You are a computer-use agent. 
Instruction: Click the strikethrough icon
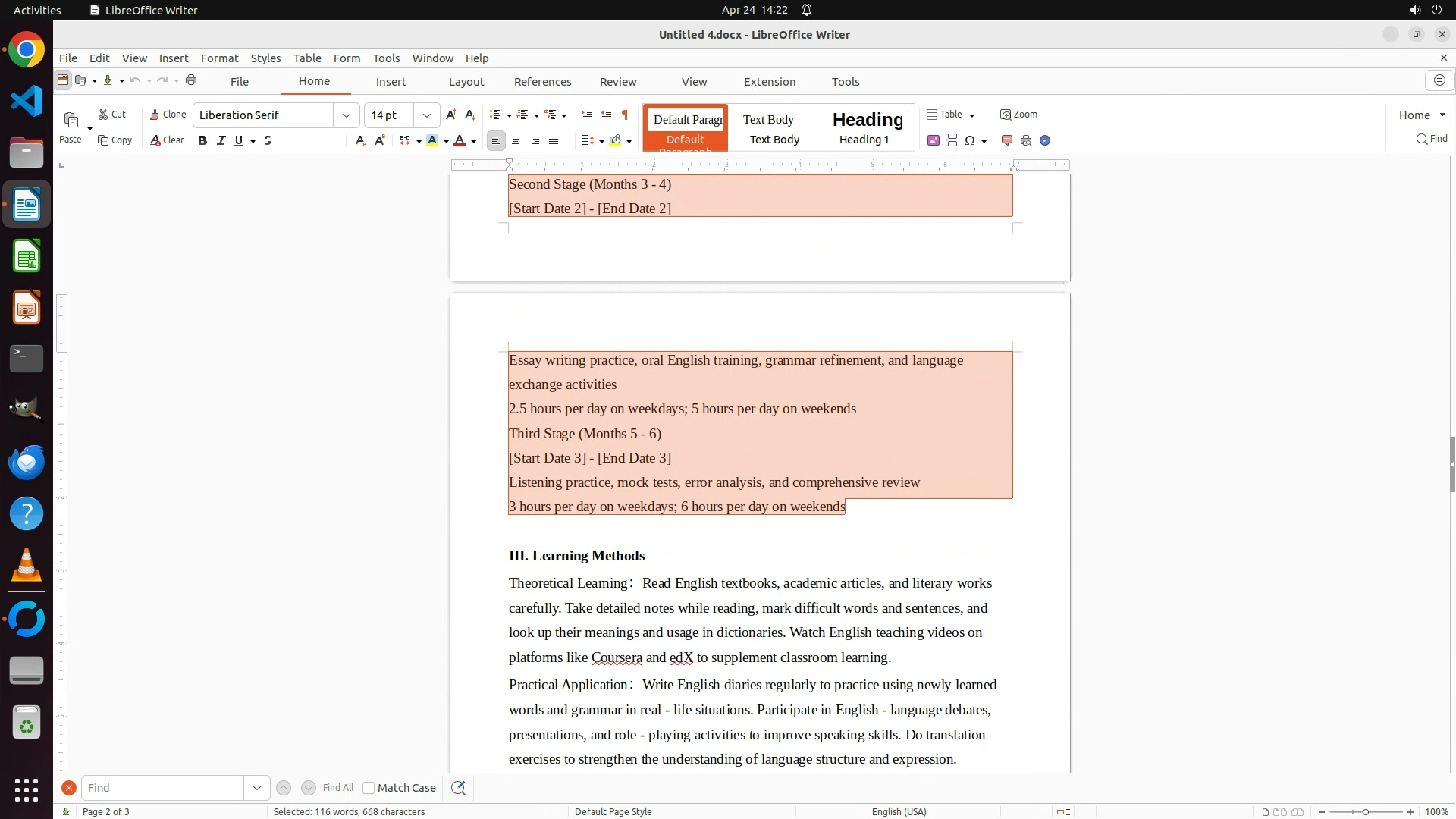(268, 140)
